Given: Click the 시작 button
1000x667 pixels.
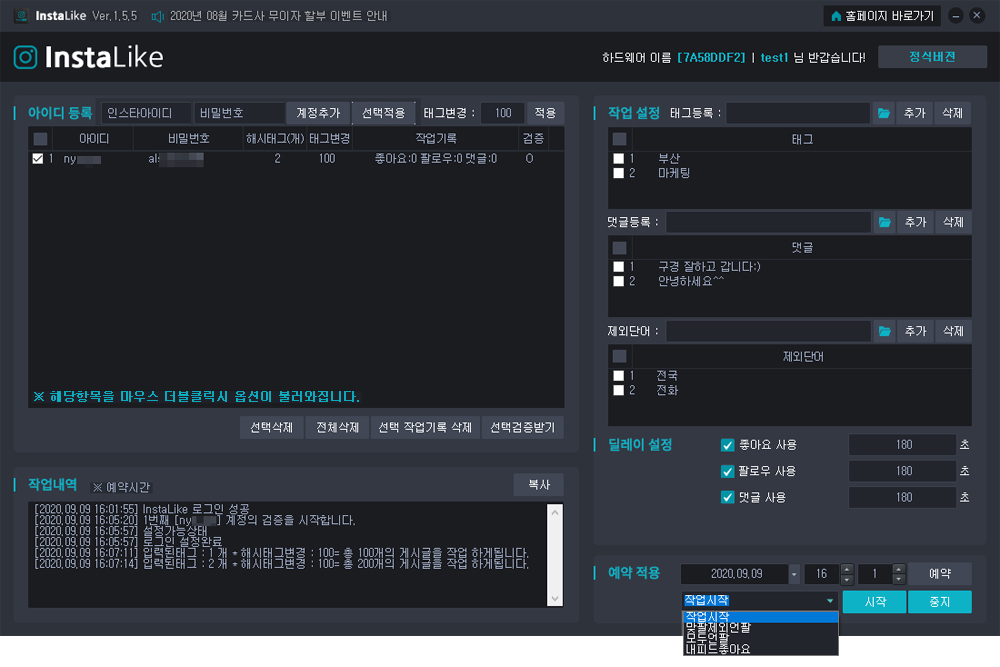Looking at the screenshot, I should coord(874,601).
